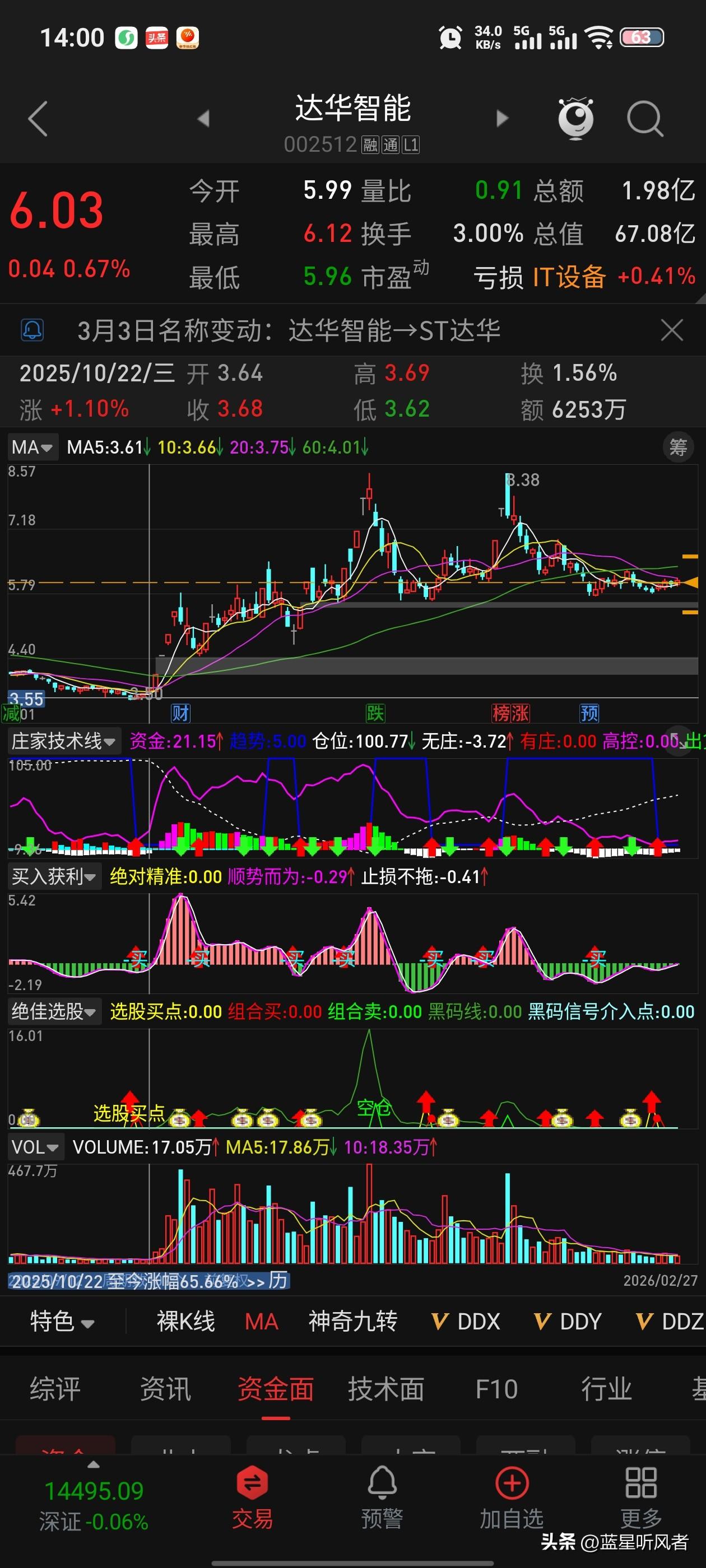Go back using the top-left arrow
Image resolution: width=706 pixels, height=1568 pixels.
[38, 119]
